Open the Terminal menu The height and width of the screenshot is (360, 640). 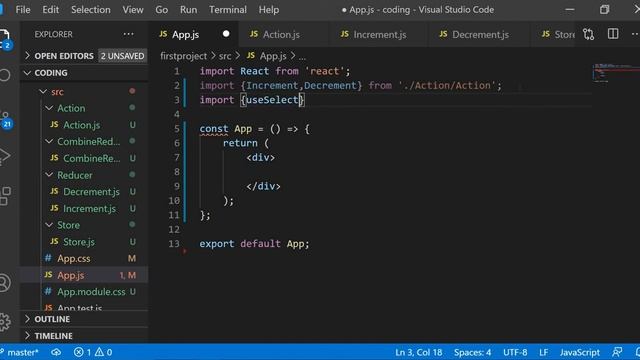point(228,9)
